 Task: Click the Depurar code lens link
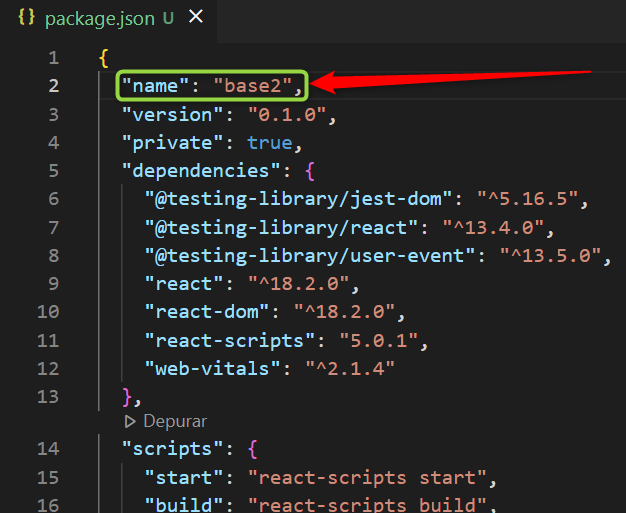tap(174, 422)
